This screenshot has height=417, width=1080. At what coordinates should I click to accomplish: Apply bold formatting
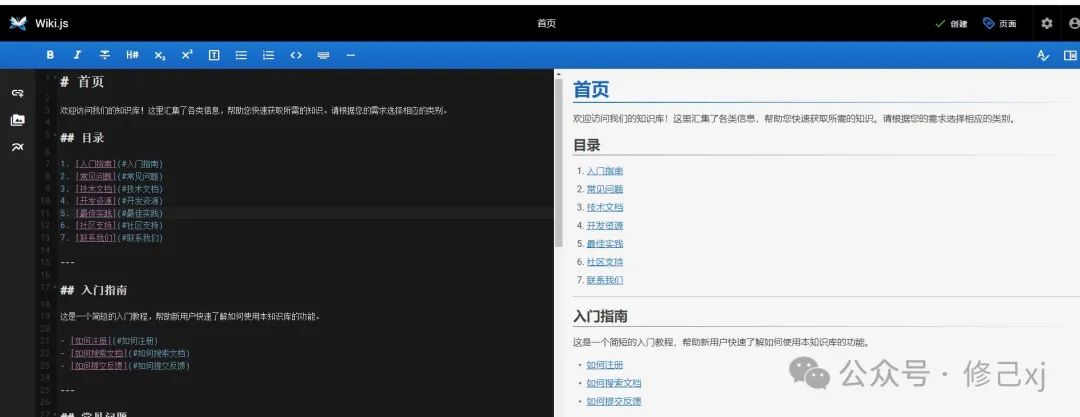point(50,55)
